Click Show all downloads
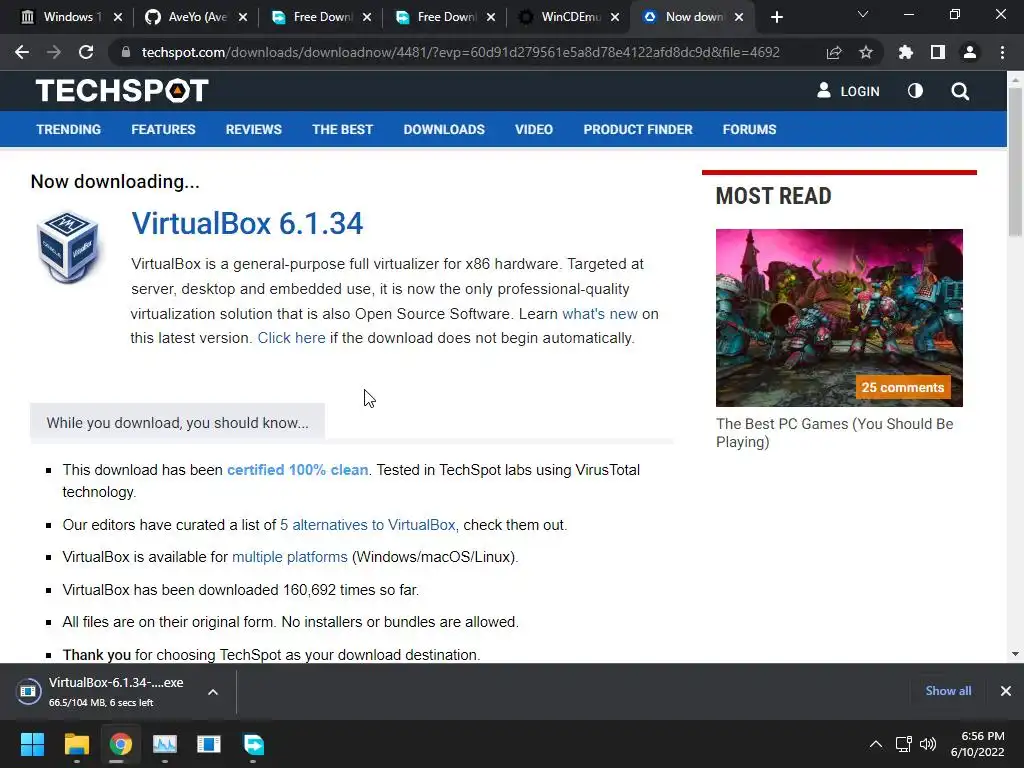Viewport: 1024px width, 768px height. pyautogui.click(x=948, y=691)
